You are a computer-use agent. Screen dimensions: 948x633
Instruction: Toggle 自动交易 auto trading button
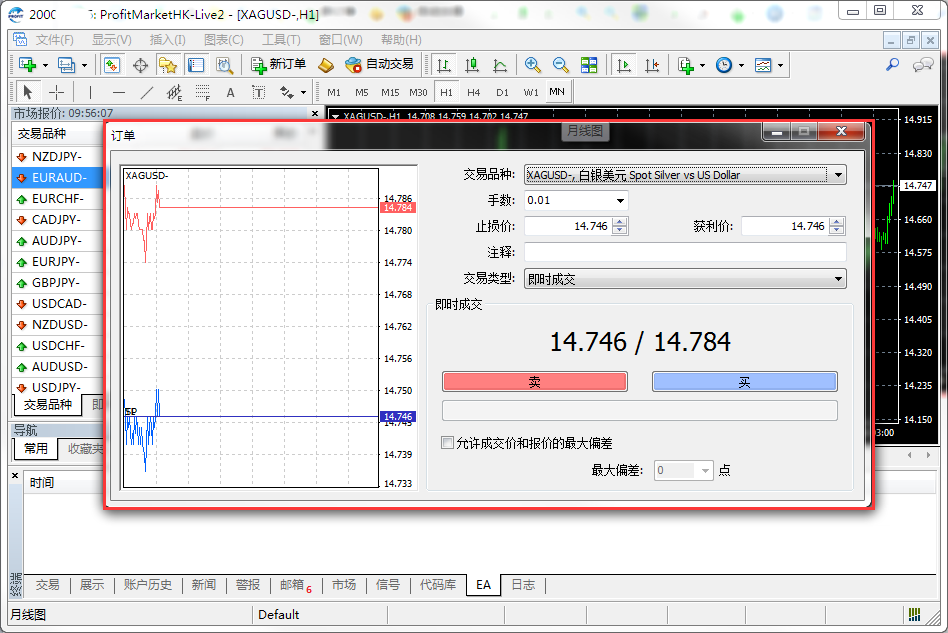pyautogui.click(x=379, y=65)
